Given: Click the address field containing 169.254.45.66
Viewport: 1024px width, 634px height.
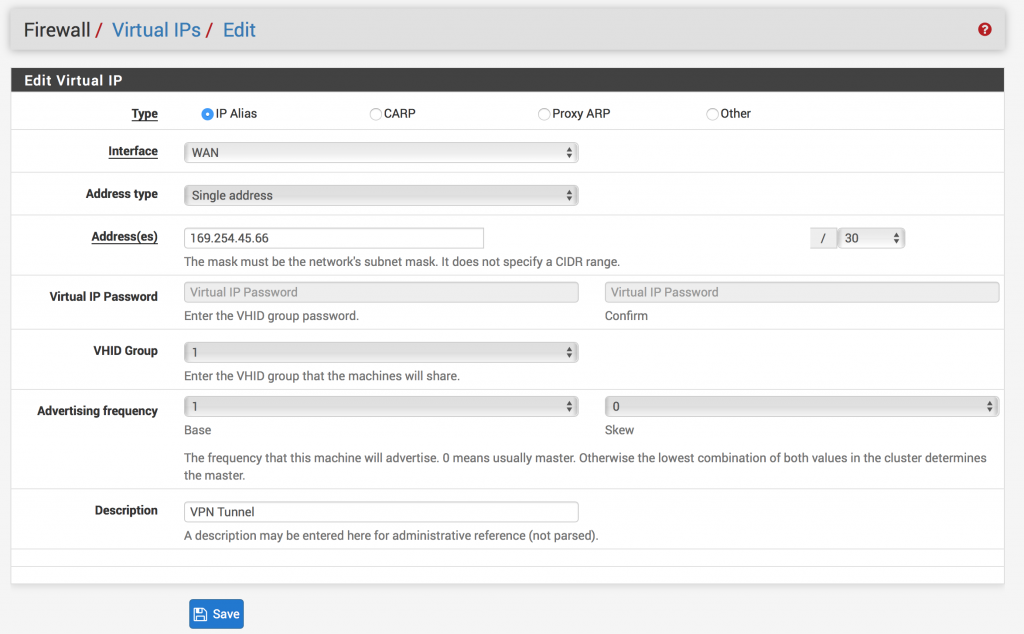Looking at the screenshot, I should click(x=334, y=238).
